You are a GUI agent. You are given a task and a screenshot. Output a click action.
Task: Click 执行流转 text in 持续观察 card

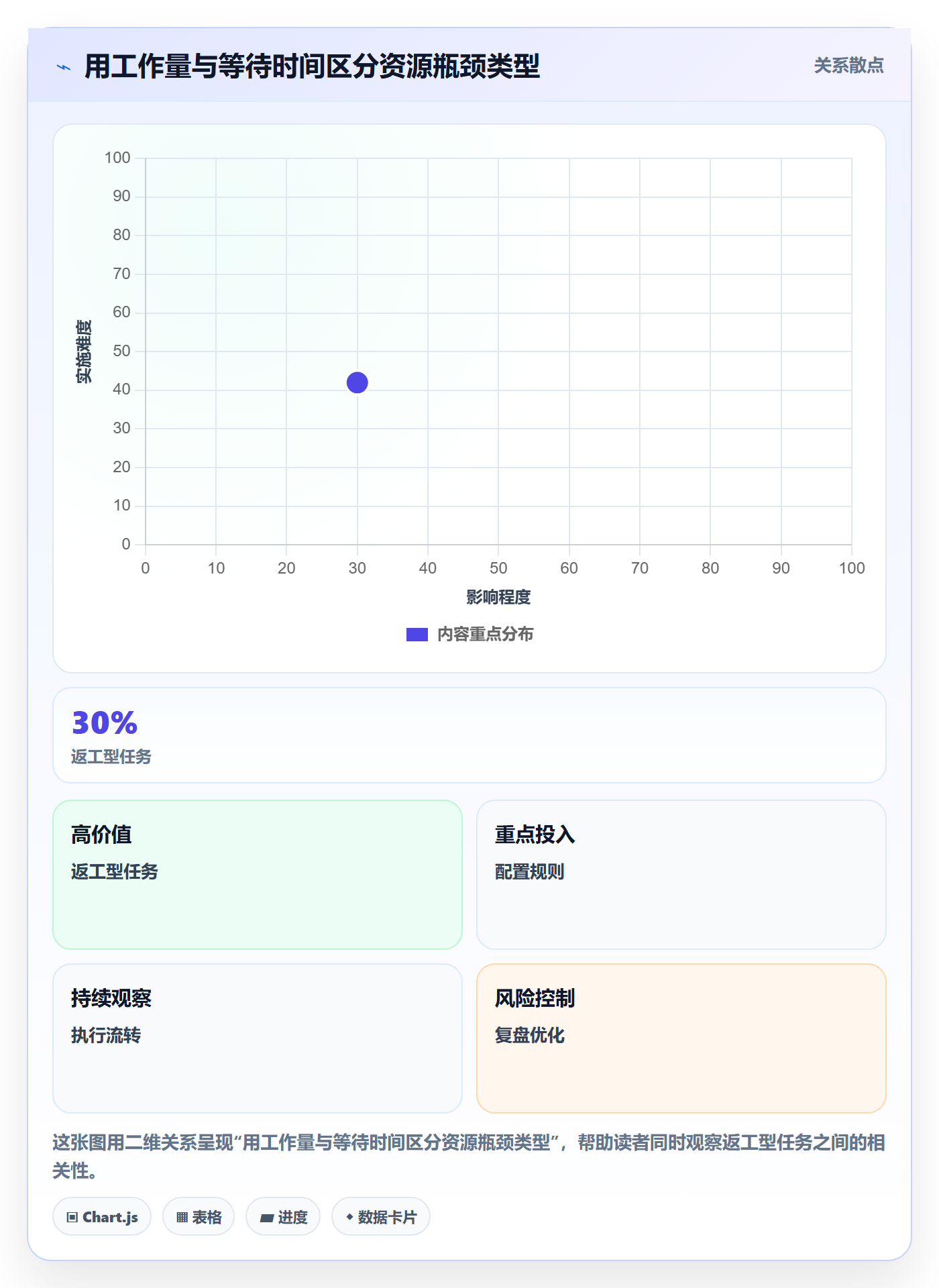[106, 1035]
